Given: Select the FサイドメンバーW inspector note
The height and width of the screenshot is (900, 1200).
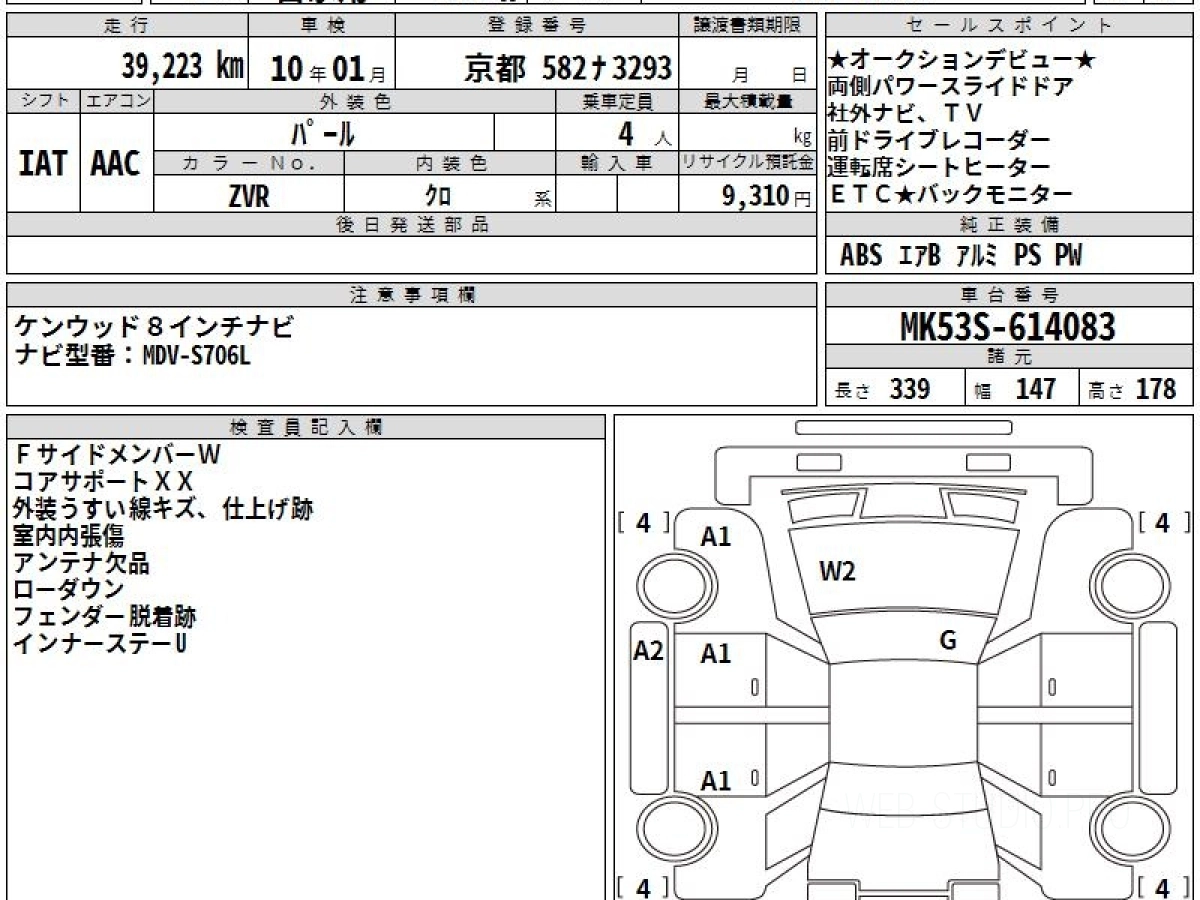Looking at the screenshot, I should (117, 455).
